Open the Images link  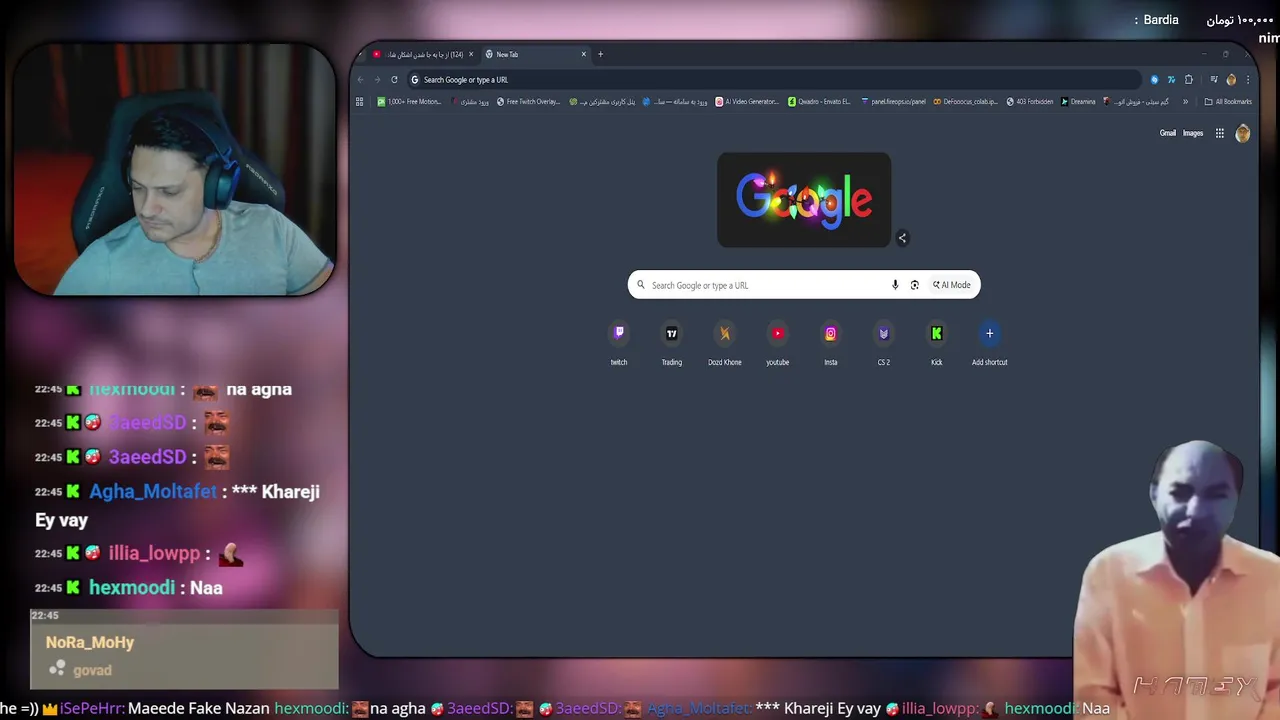1193,133
